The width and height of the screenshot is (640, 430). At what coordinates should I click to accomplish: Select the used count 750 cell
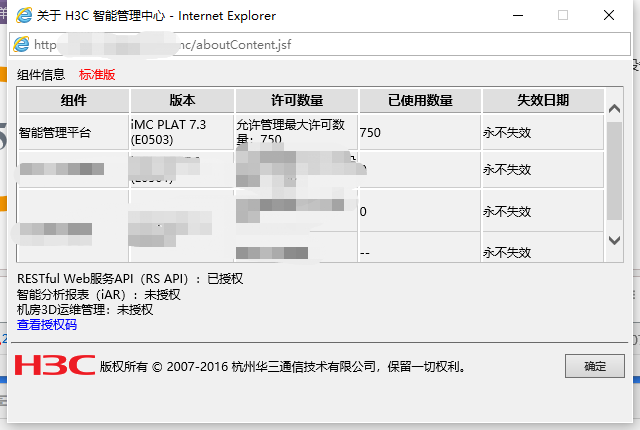[x=420, y=132]
